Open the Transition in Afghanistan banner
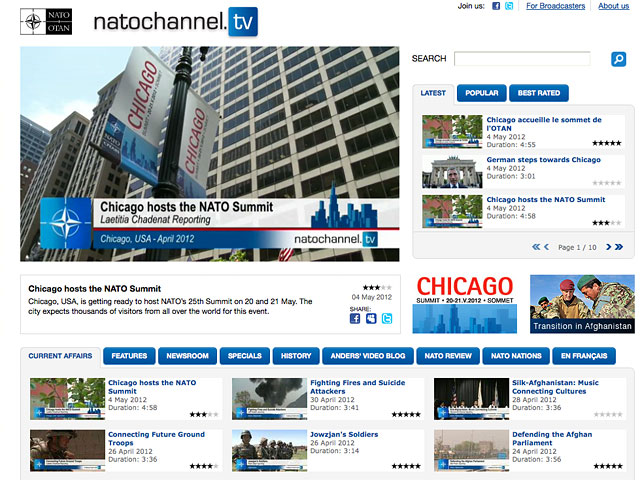The width and height of the screenshot is (640, 480). click(582, 304)
